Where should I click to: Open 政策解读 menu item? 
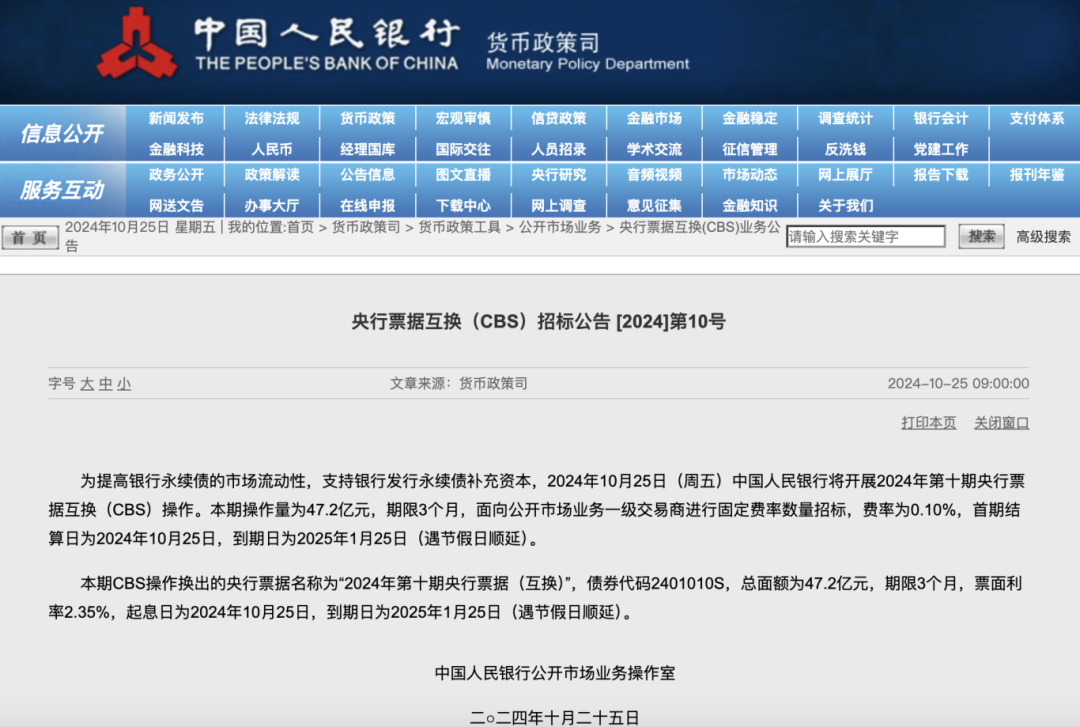[272, 175]
